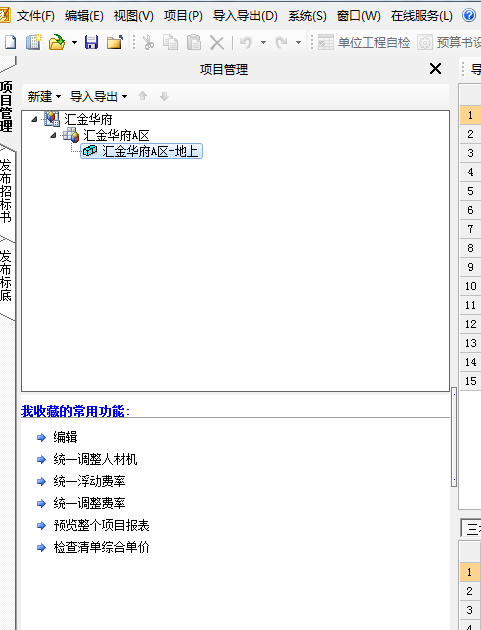The image size is (481, 630).
Task: Click the New file toolbar icon
Action: pos(10,42)
